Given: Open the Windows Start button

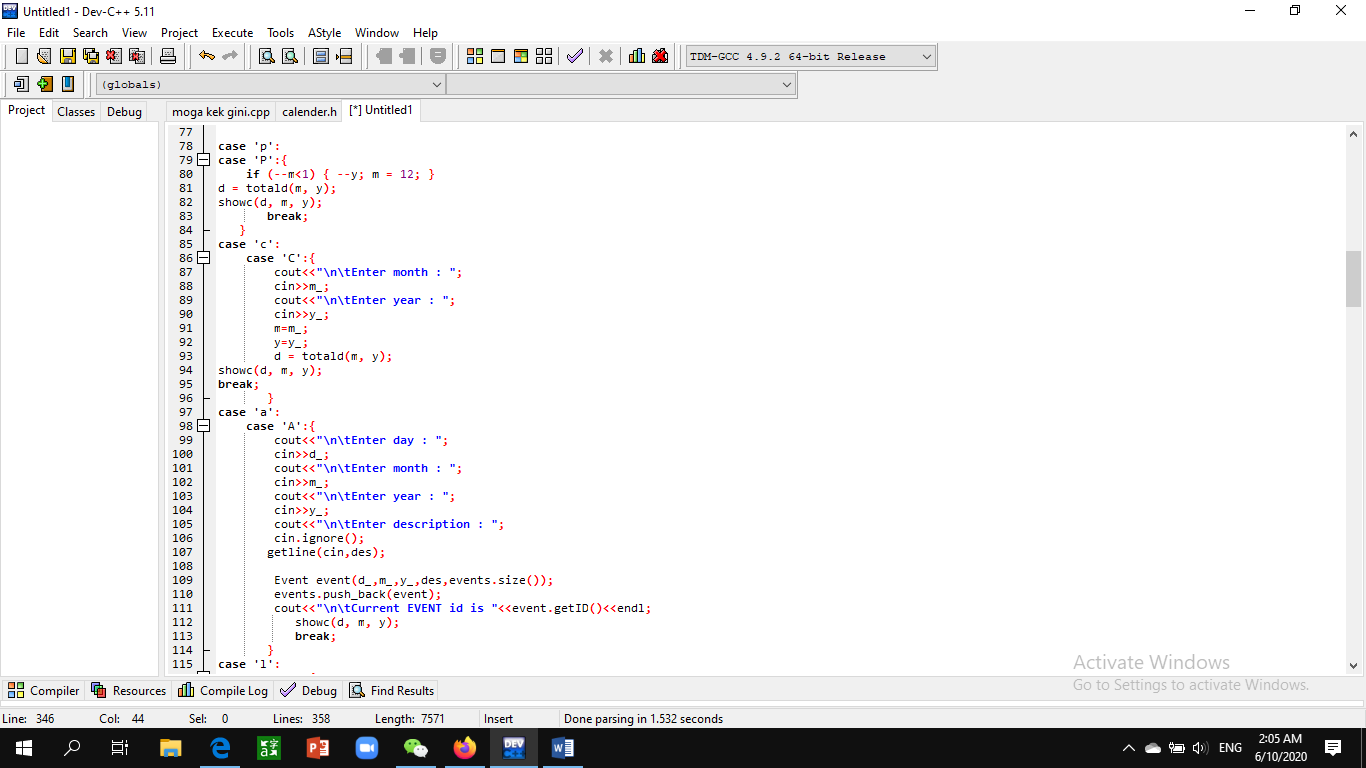Looking at the screenshot, I should [x=24, y=748].
